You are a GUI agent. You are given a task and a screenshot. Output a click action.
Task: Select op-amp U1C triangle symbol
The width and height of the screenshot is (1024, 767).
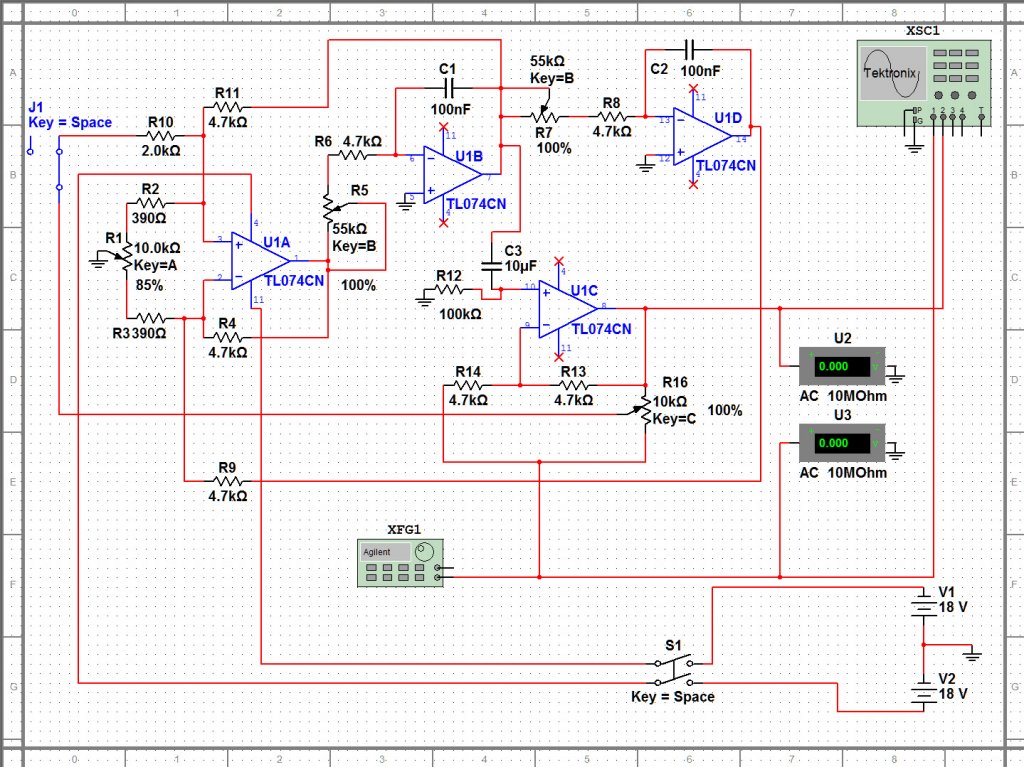(x=568, y=308)
